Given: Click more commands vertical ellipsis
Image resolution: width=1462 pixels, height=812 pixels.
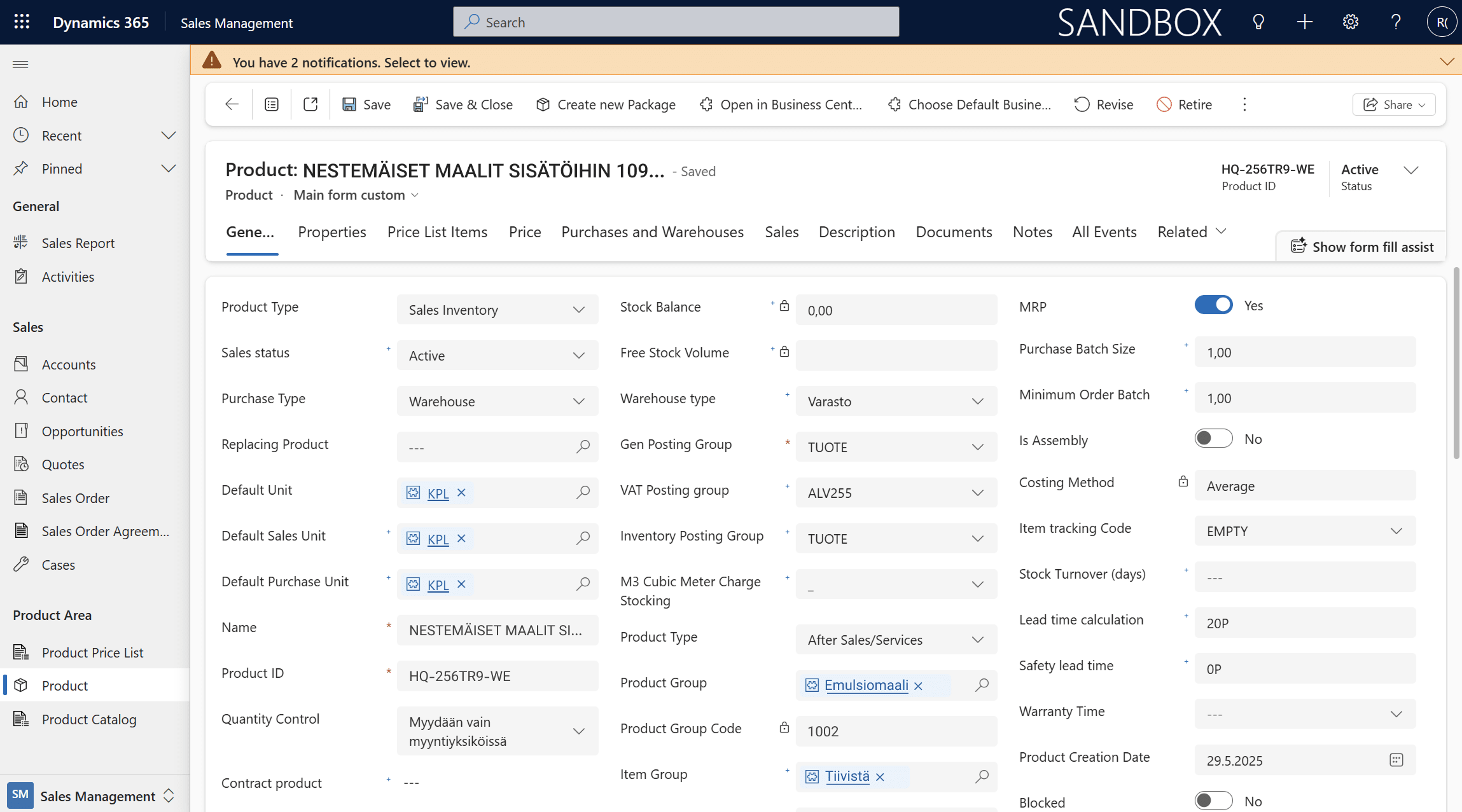Looking at the screenshot, I should 1244,104.
